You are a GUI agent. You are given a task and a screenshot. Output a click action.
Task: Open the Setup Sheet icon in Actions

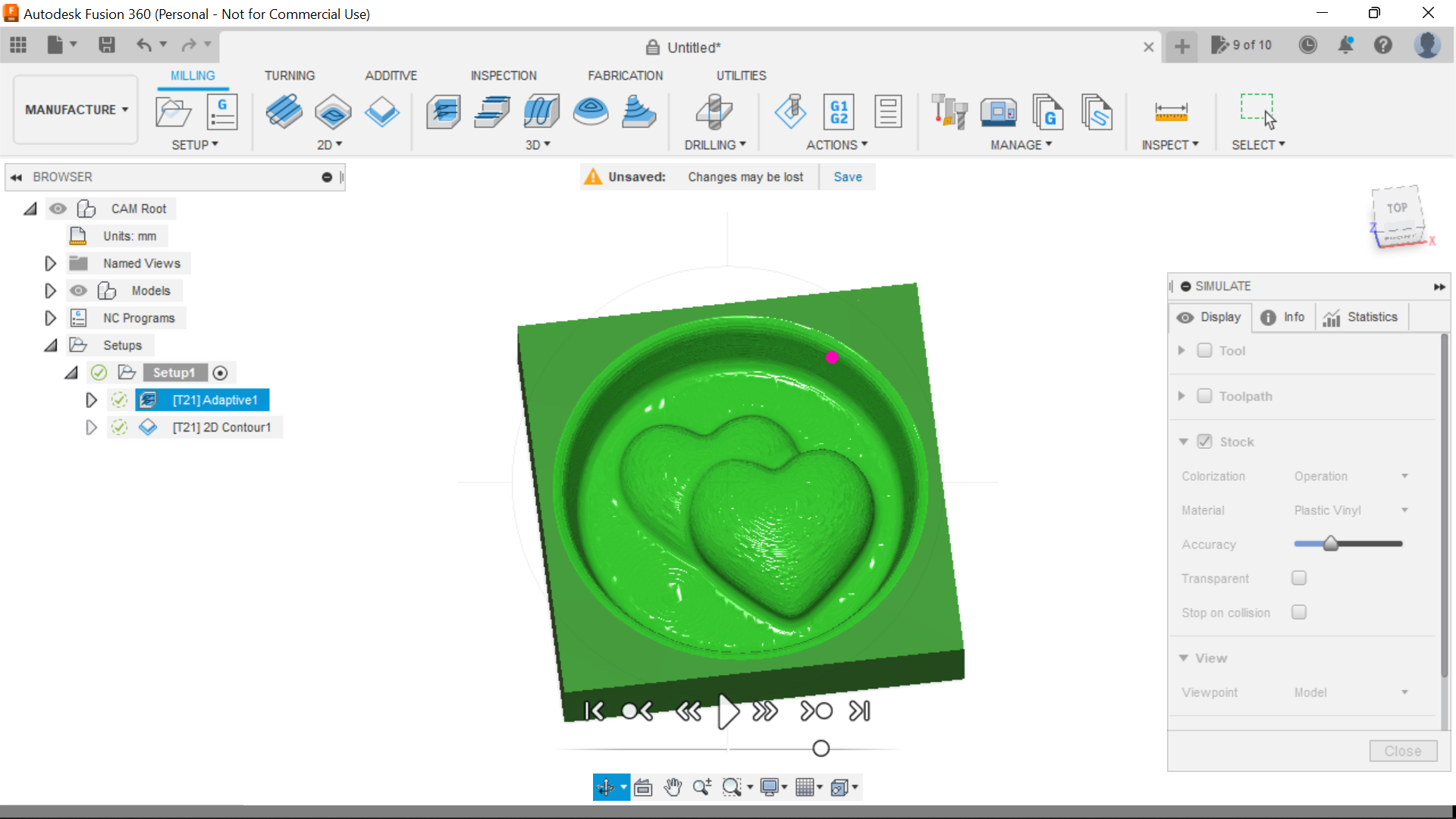click(x=887, y=112)
